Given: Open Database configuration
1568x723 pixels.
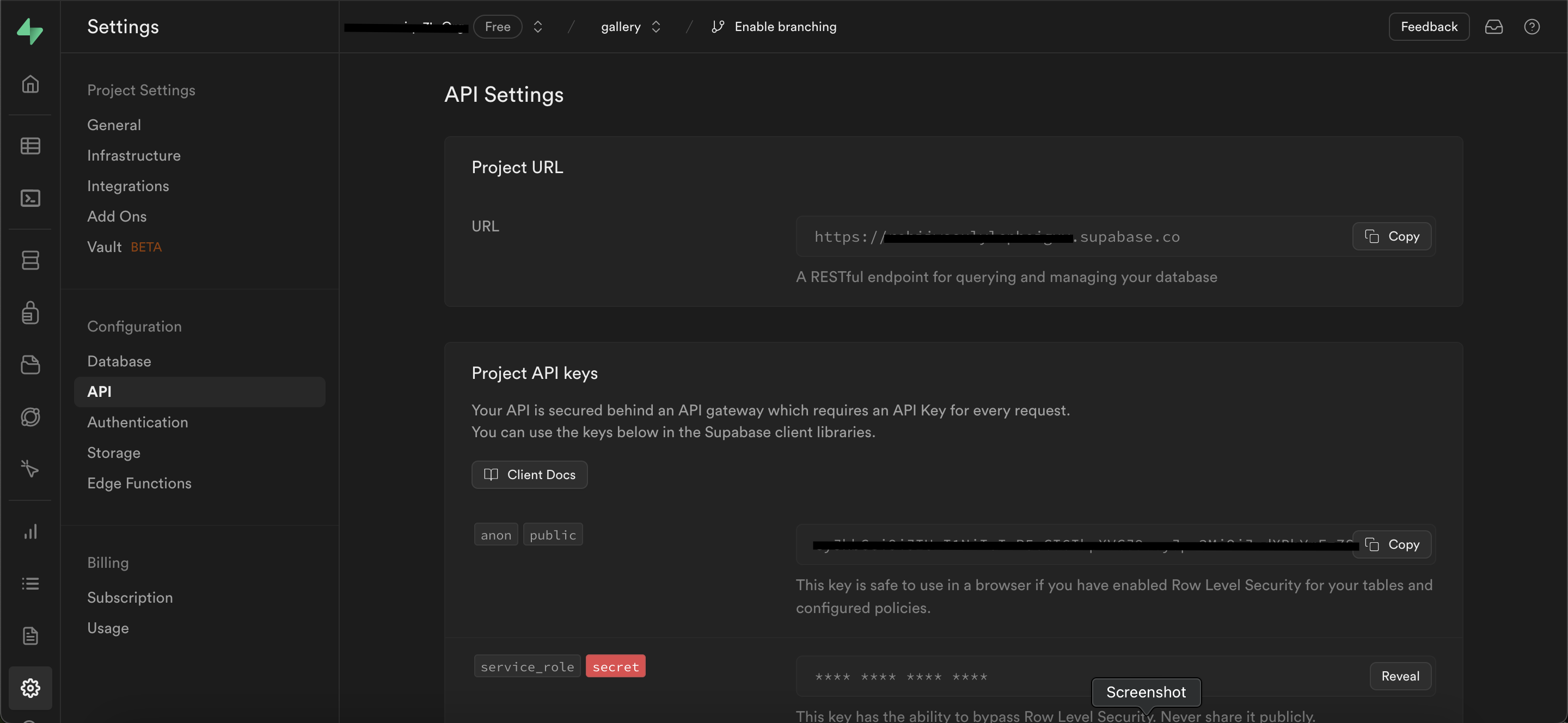Looking at the screenshot, I should pyautogui.click(x=119, y=361).
